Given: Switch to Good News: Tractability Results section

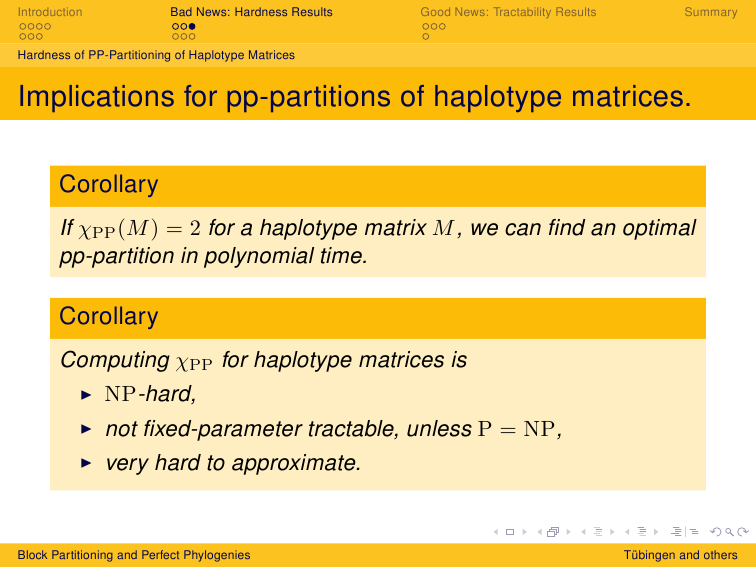Looking at the screenshot, I should [x=508, y=12].
